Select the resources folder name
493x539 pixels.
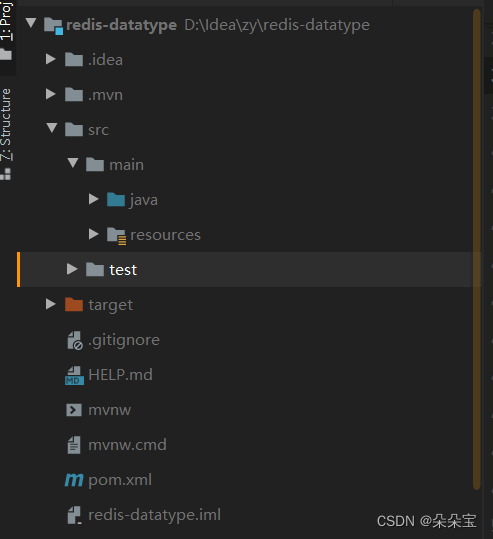pos(165,235)
